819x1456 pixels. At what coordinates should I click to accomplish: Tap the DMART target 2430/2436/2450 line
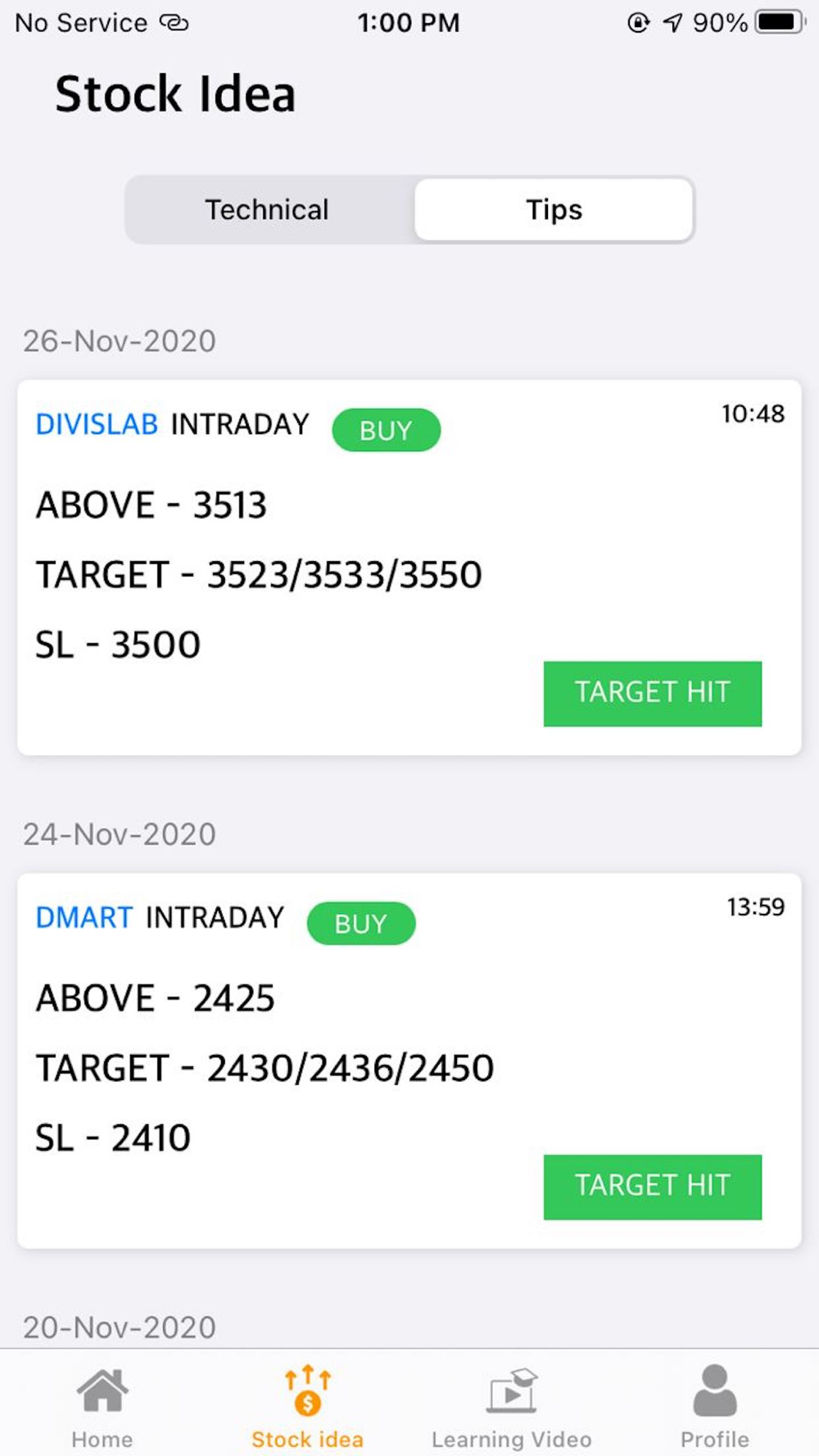tap(265, 1068)
